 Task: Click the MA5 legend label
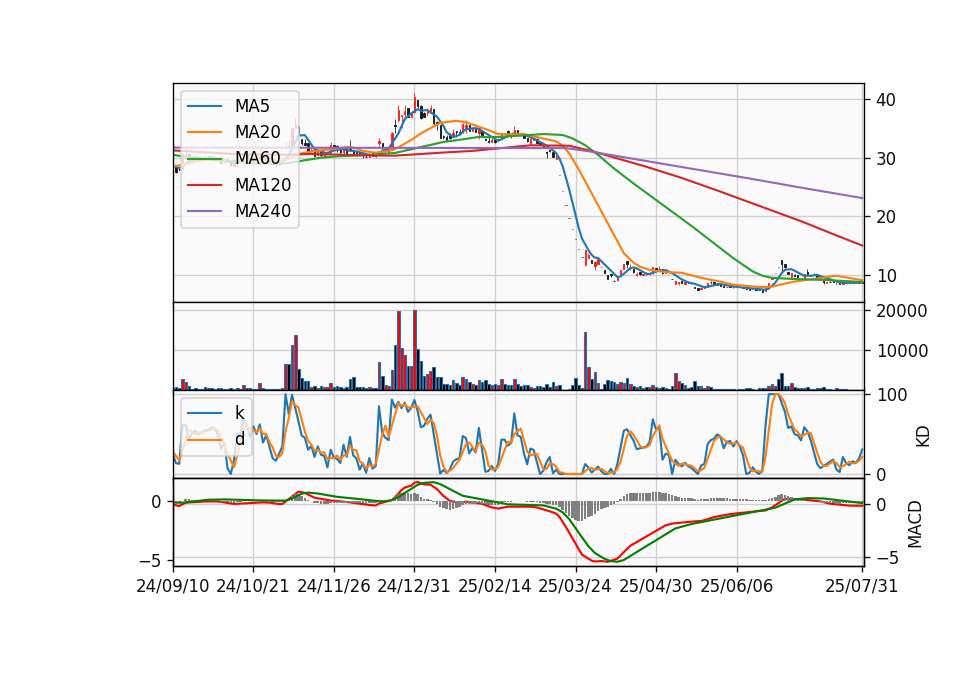[252, 106]
